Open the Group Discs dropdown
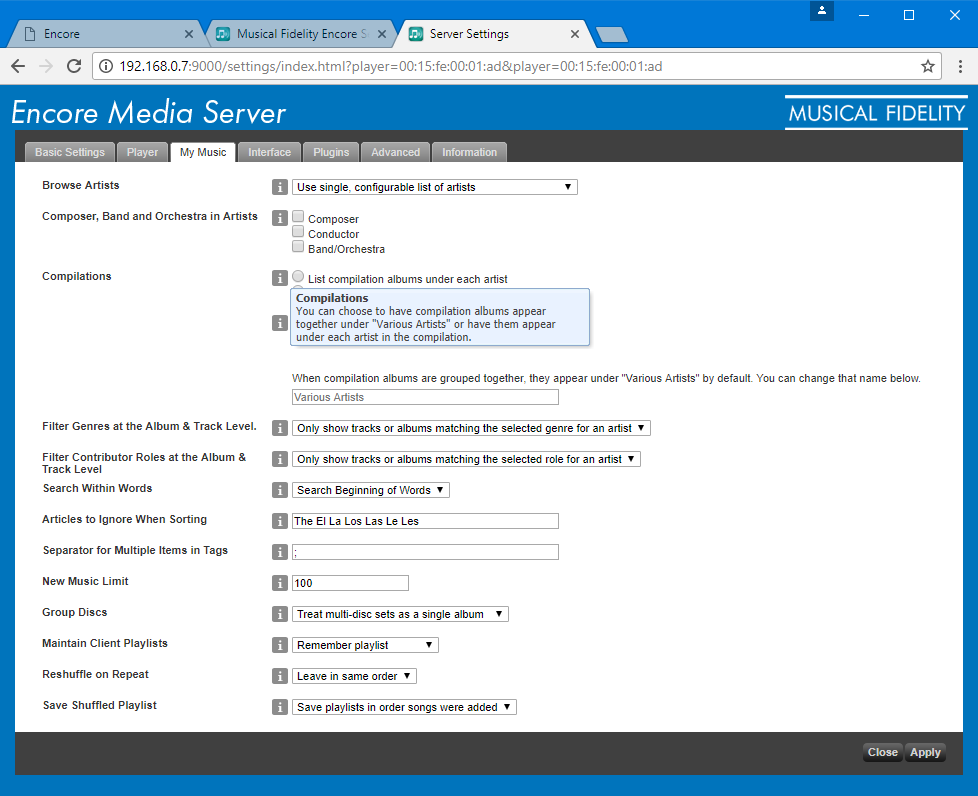This screenshot has height=796, width=978. pyautogui.click(x=400, y=614)
